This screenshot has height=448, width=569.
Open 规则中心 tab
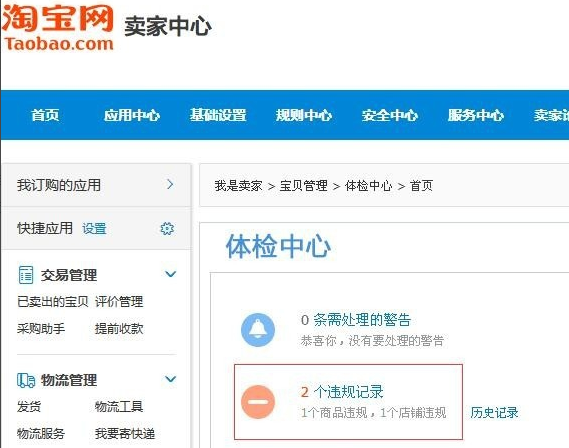(x=304, y=115)
